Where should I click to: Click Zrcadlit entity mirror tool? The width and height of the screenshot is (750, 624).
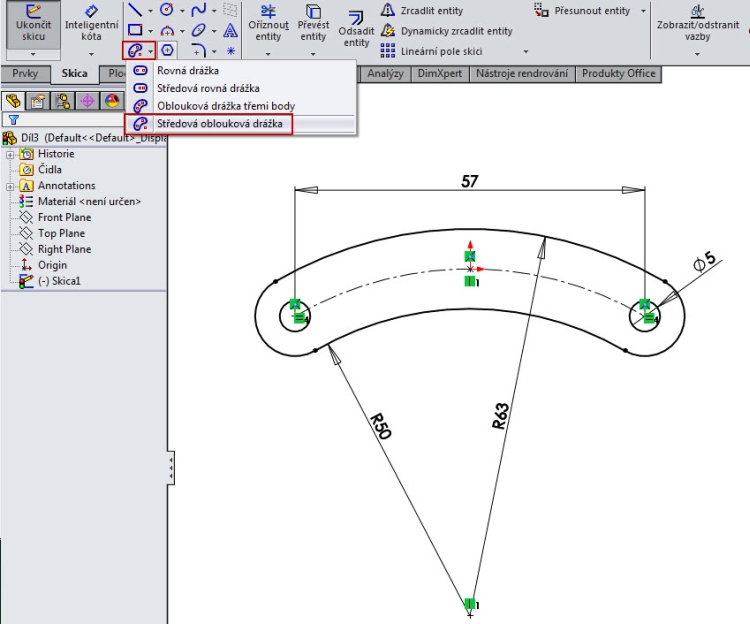[422, 11]
